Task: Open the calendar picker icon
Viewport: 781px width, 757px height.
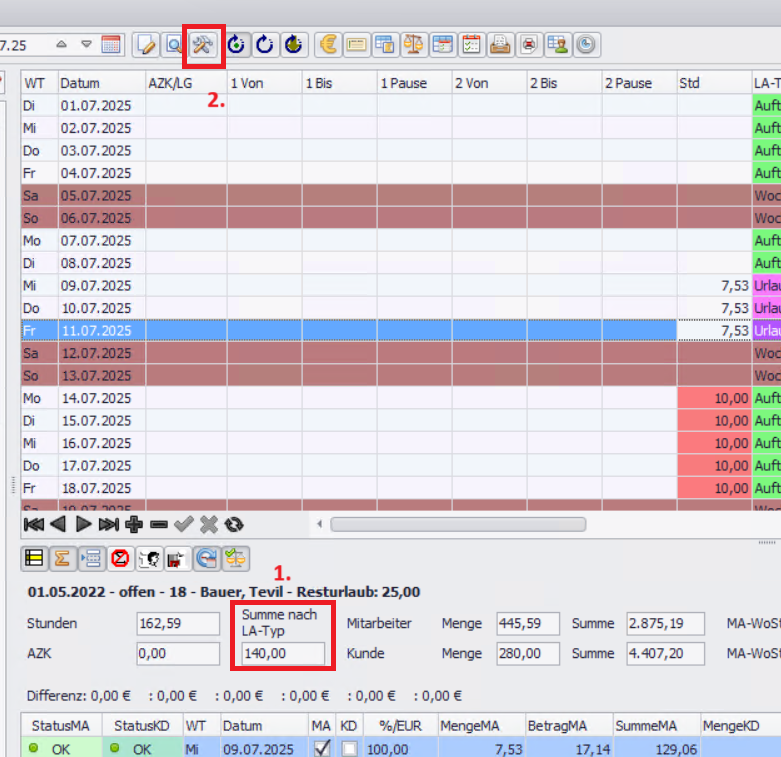Action: [x=111, y=44]
